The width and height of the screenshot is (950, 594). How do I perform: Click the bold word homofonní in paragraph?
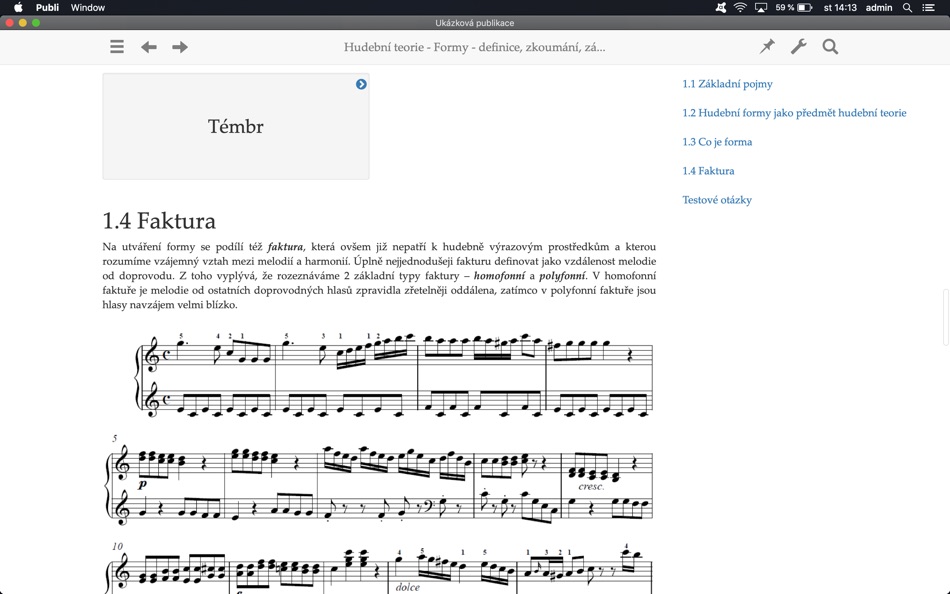(500, 276)
